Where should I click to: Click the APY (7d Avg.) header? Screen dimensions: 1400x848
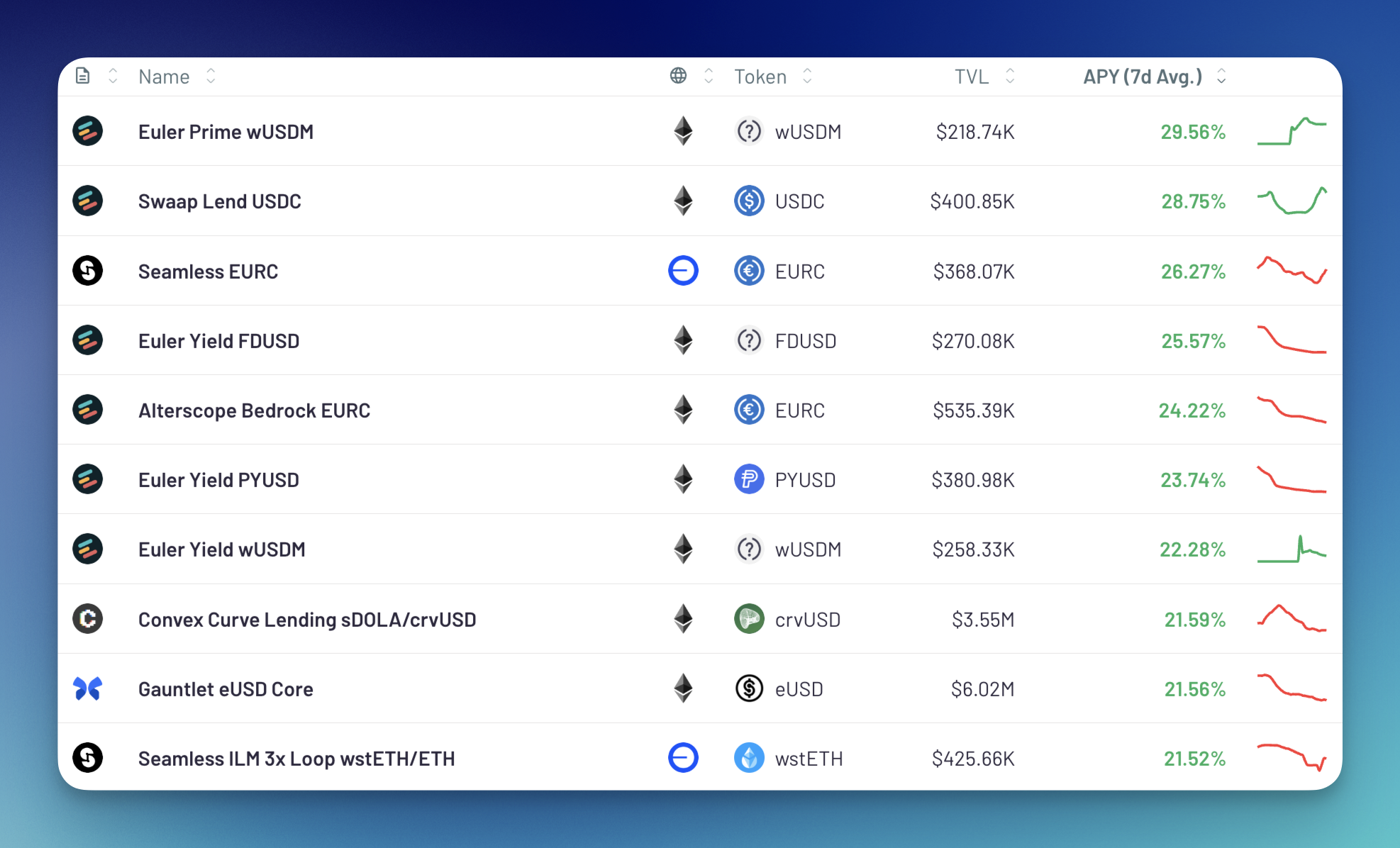(1143, 77)
